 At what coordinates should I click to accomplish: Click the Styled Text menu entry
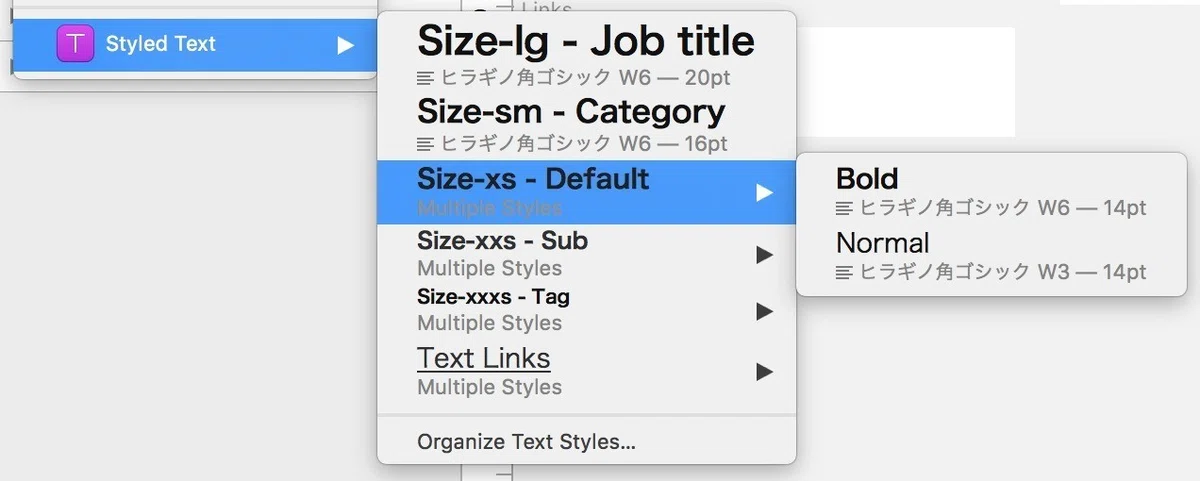point(194,44)
